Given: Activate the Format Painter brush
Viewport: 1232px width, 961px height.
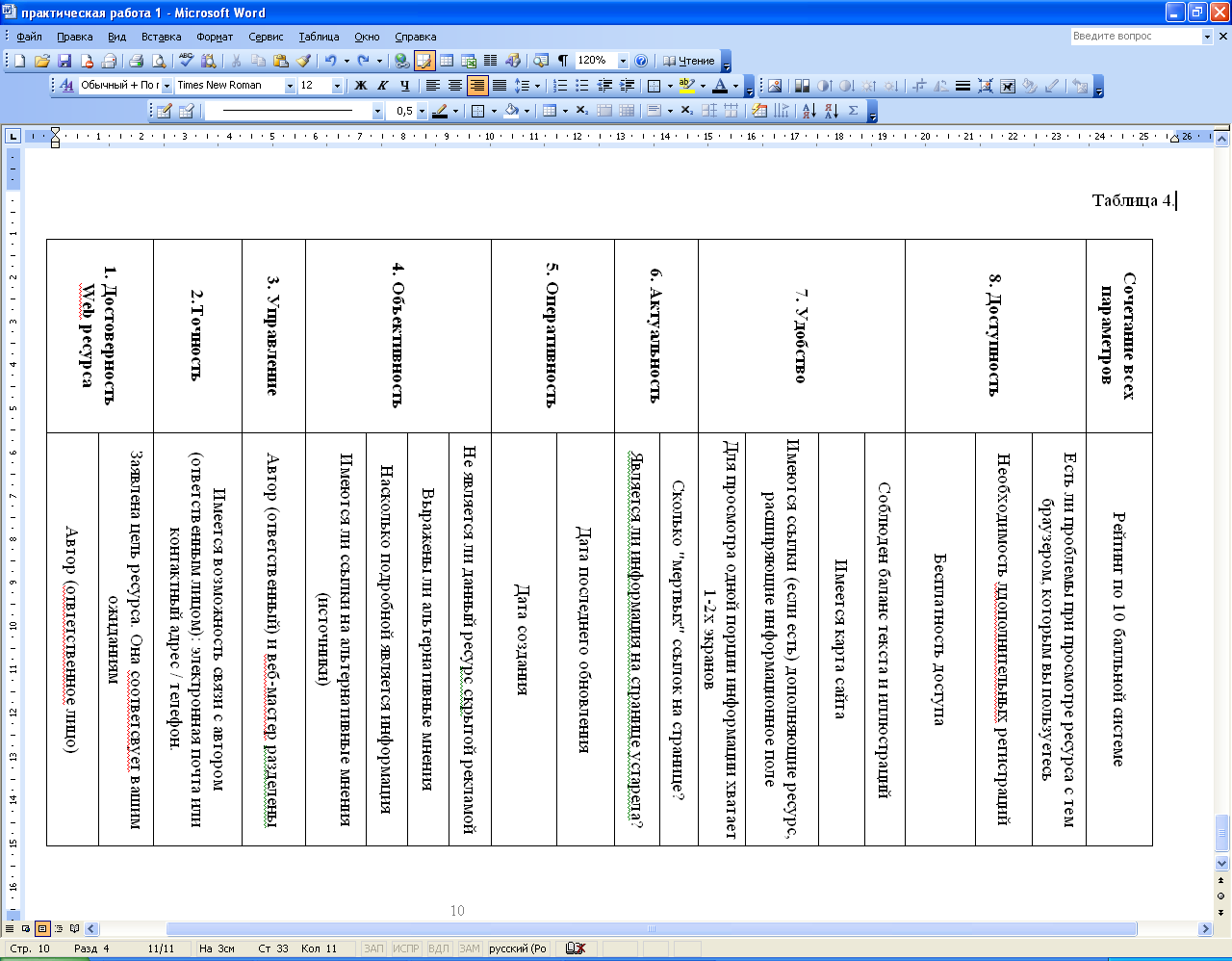Looking at the screenshot, I should [304, 61].
